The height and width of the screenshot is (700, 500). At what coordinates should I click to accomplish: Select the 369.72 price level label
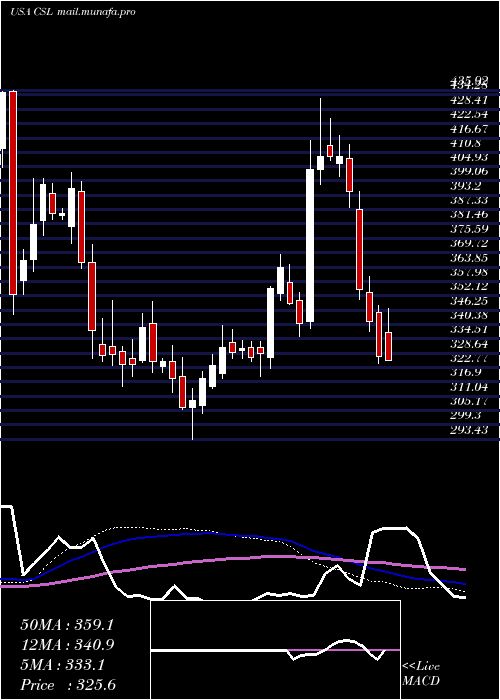[468, 243]
